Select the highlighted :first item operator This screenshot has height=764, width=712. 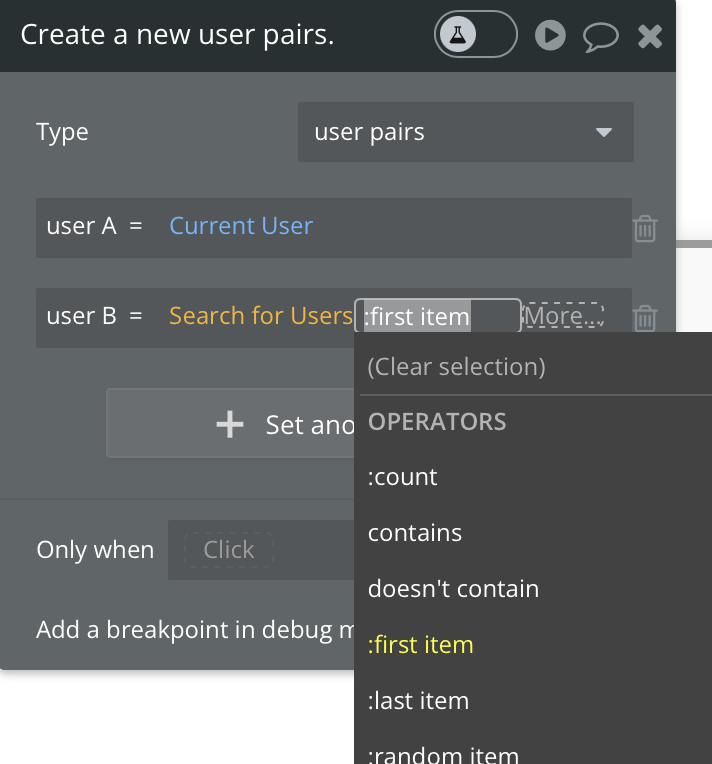(x=421, y=645)
